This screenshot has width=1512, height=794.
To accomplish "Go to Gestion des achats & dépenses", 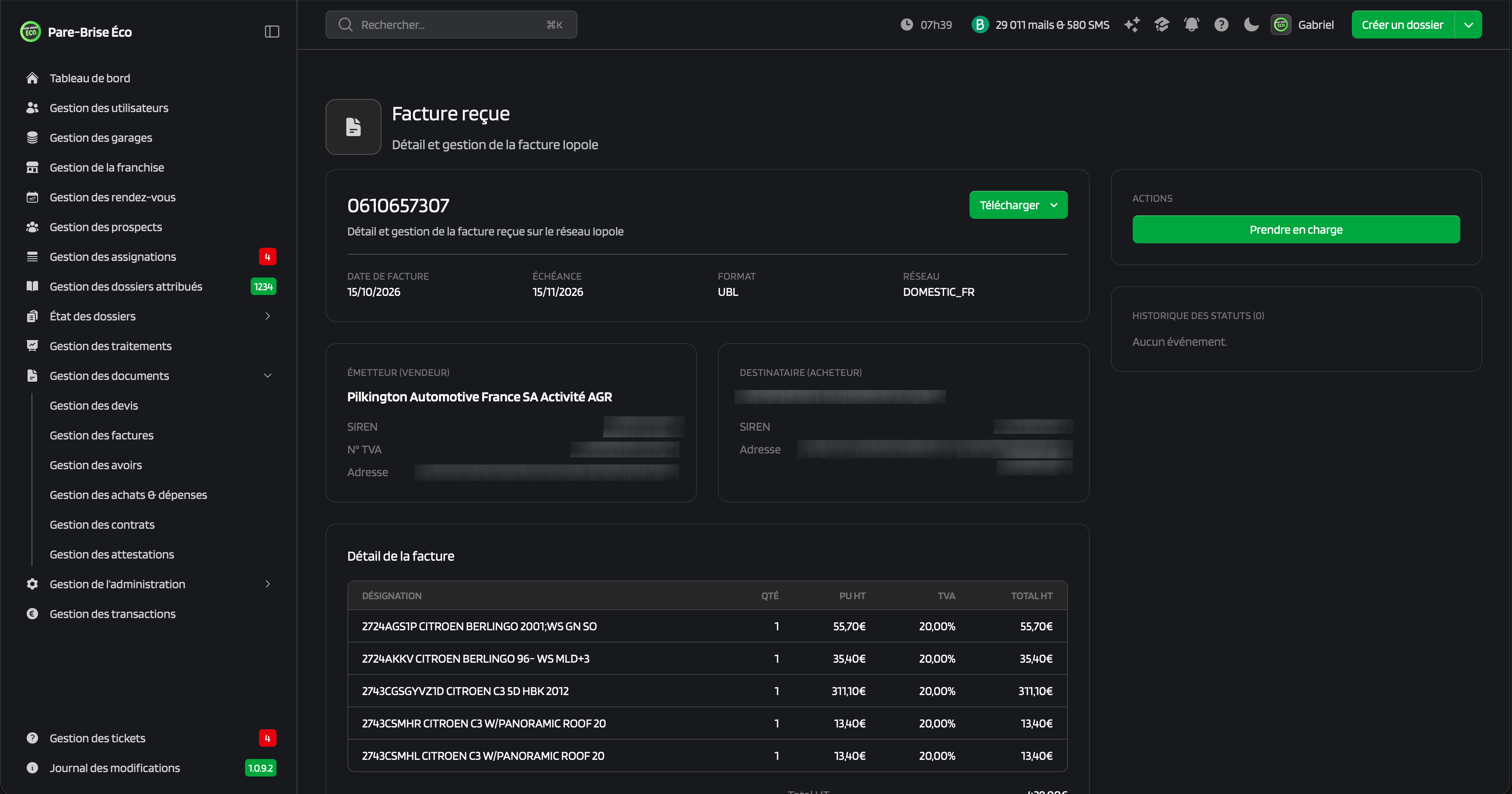I will (x=128, y=495).
